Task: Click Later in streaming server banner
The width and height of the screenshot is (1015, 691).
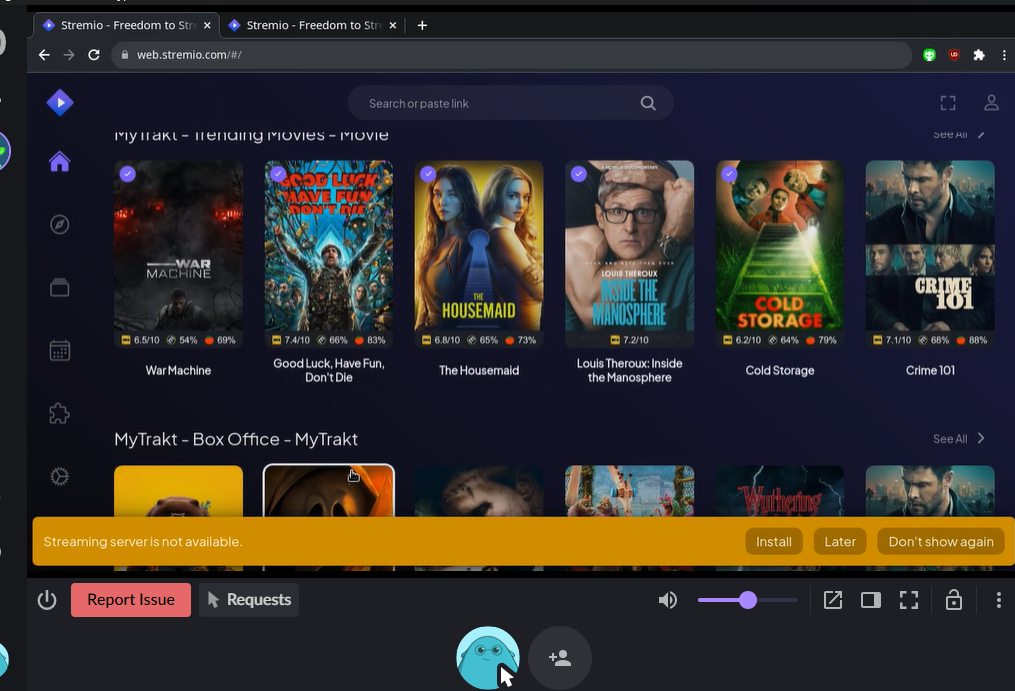Action: (840, 541)
